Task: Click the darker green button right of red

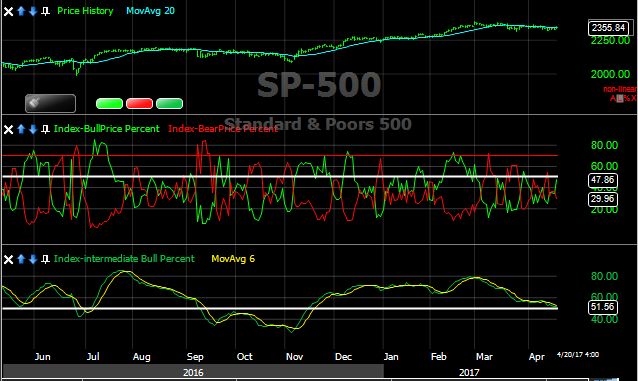Action: (x=170, y=104)
